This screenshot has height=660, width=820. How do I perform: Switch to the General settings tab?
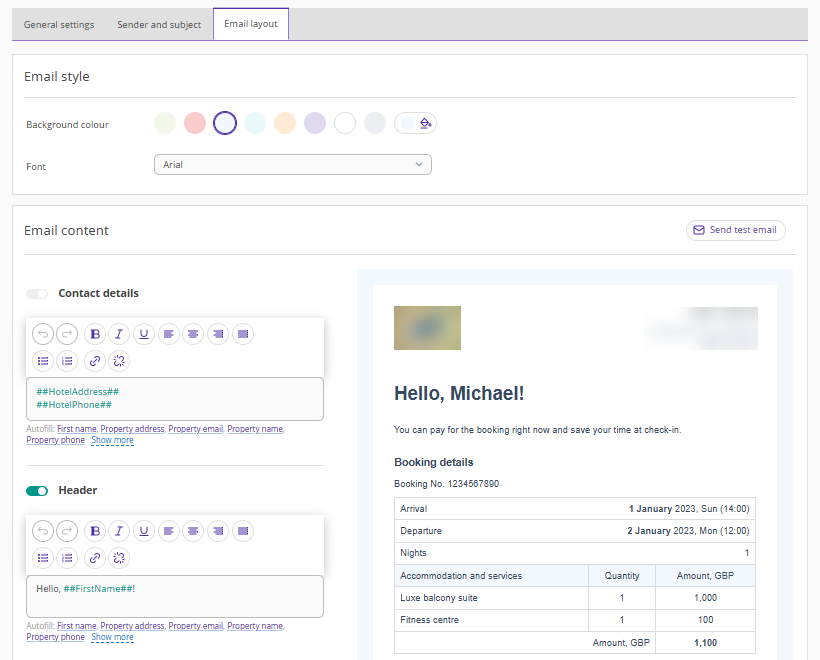tap(59, 25)
